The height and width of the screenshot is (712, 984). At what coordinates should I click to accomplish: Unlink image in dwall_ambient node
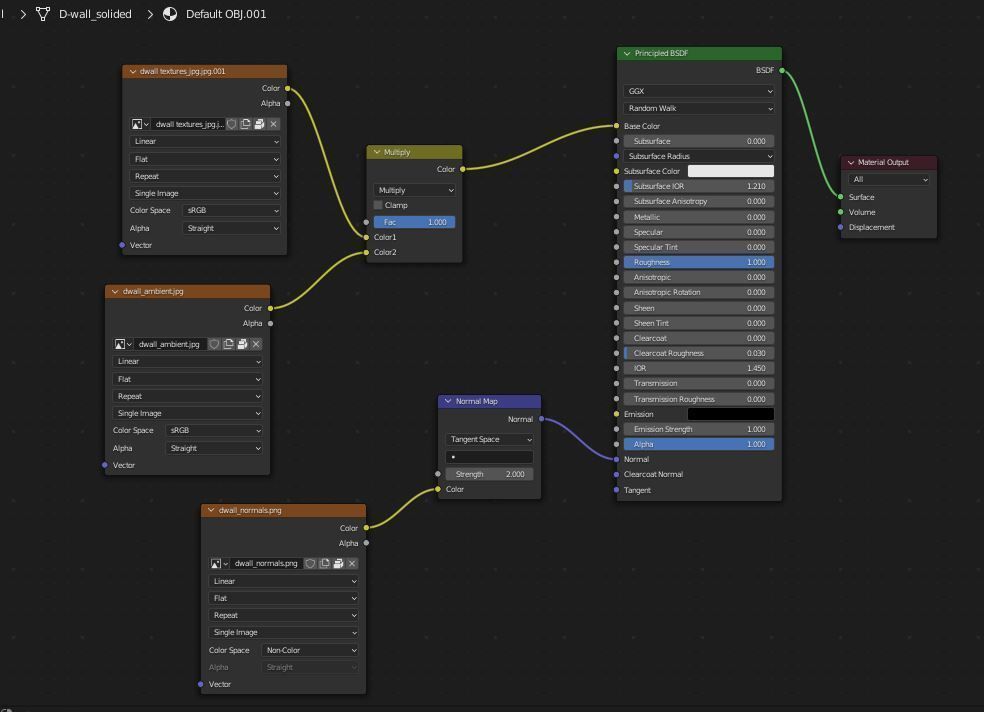[x=256, y=344]
